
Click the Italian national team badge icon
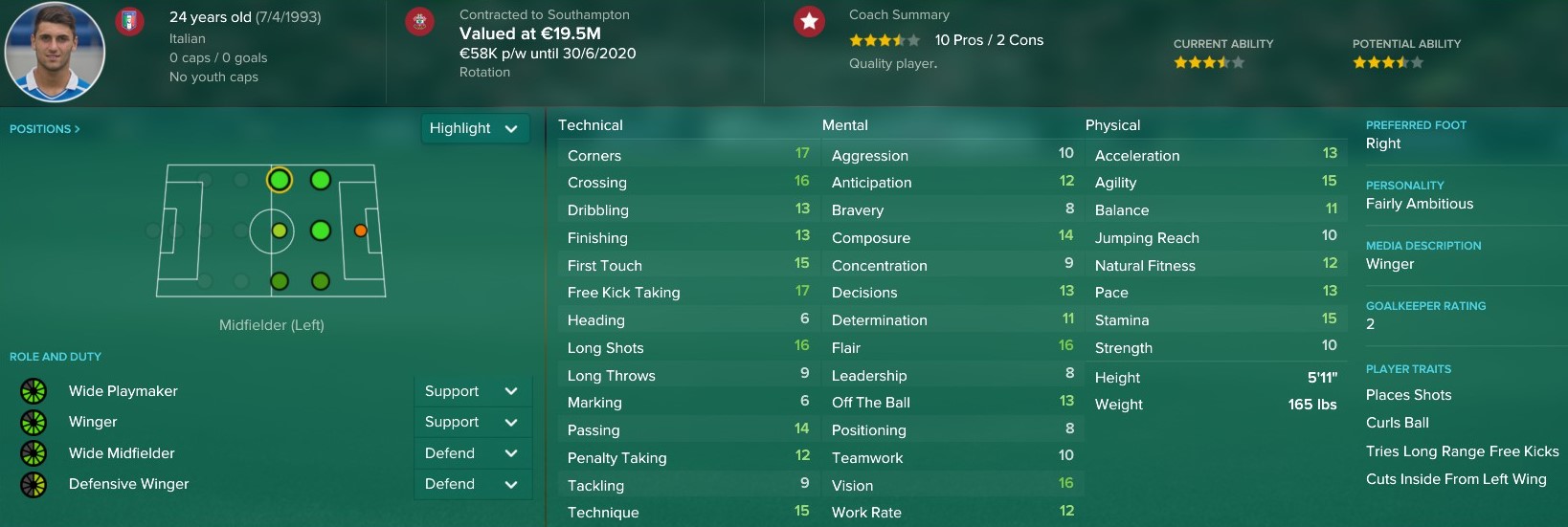pos(130,21)
